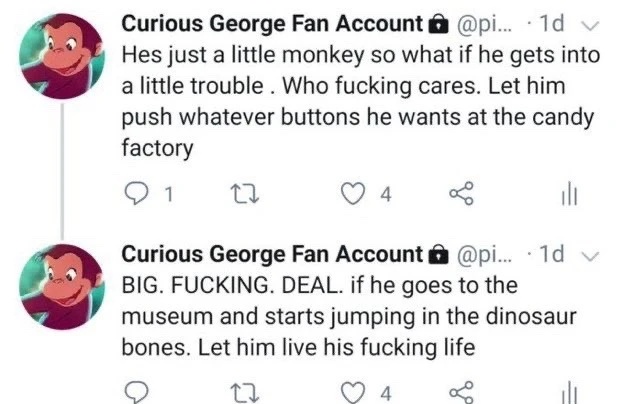Share the dinosaur bones tweet
This screenshot has height=404, width=622.
(x=461, y=392)
